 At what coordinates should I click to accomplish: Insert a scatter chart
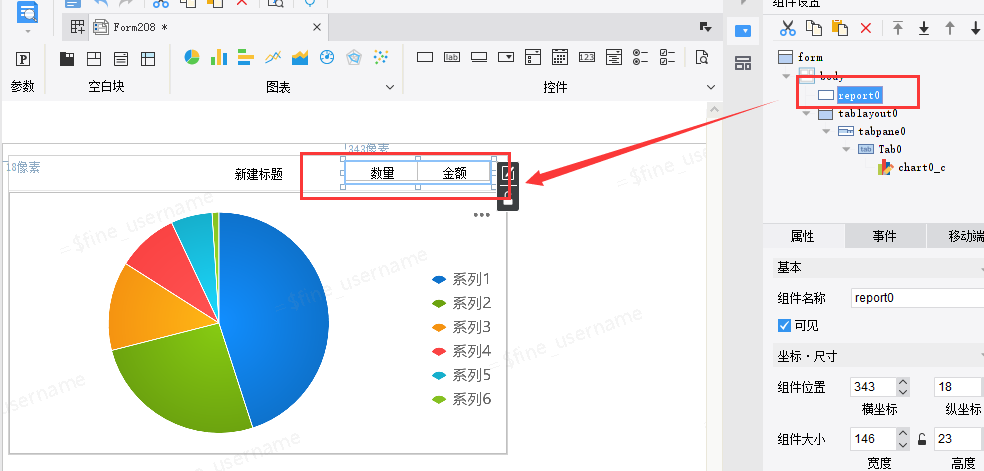[x=381, y=57]
